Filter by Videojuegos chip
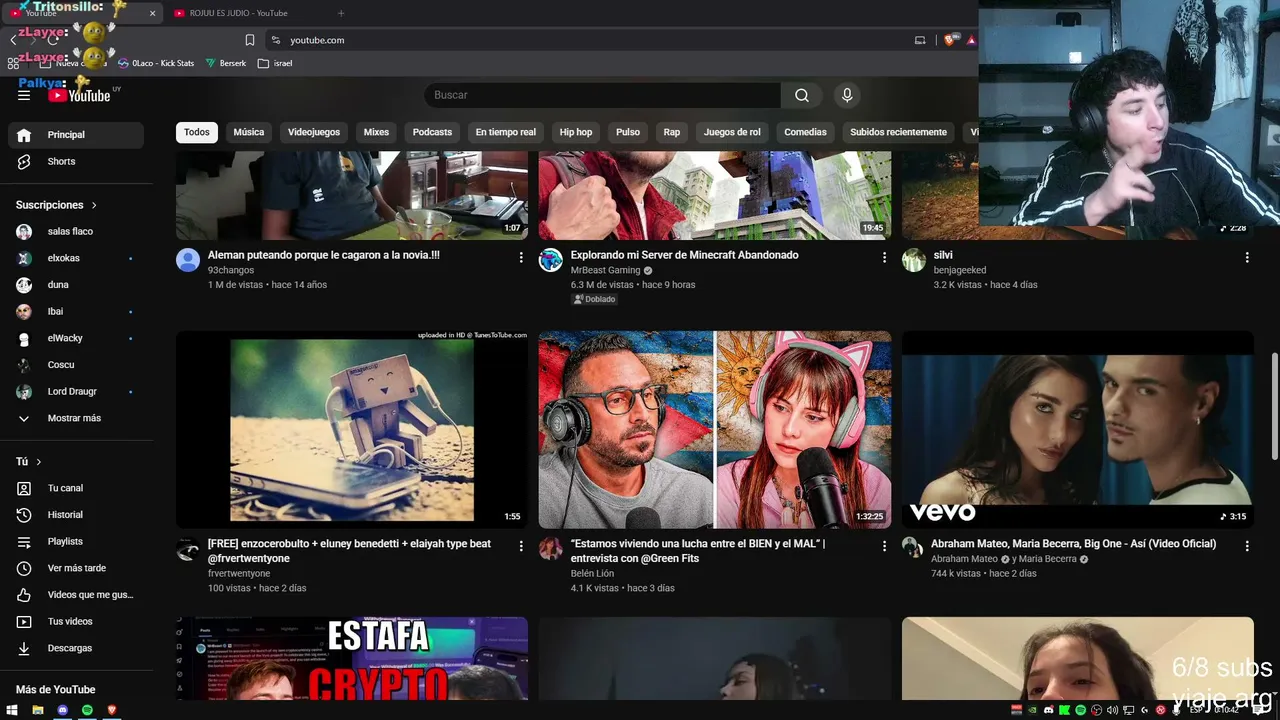This screenshot has height=720, width=1280. (314, 132)
